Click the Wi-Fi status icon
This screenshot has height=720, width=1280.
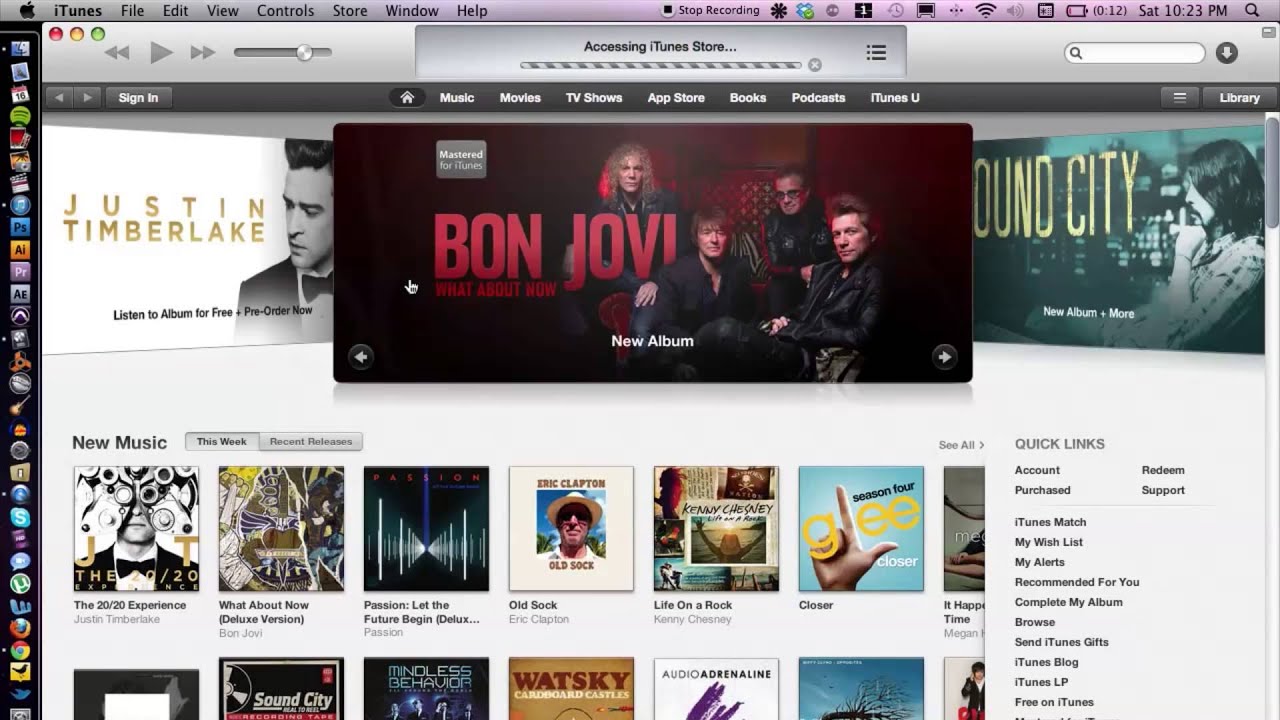coord(986,11)
